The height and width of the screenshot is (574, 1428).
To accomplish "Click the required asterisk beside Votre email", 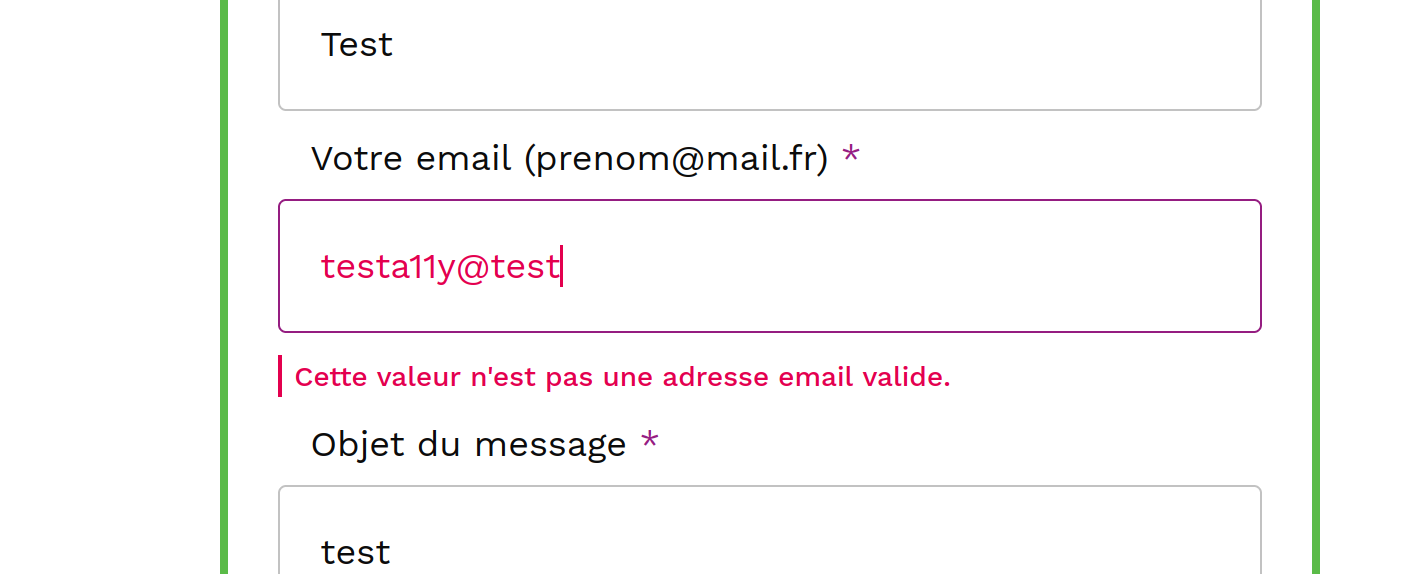I will (x=850, y=156).
